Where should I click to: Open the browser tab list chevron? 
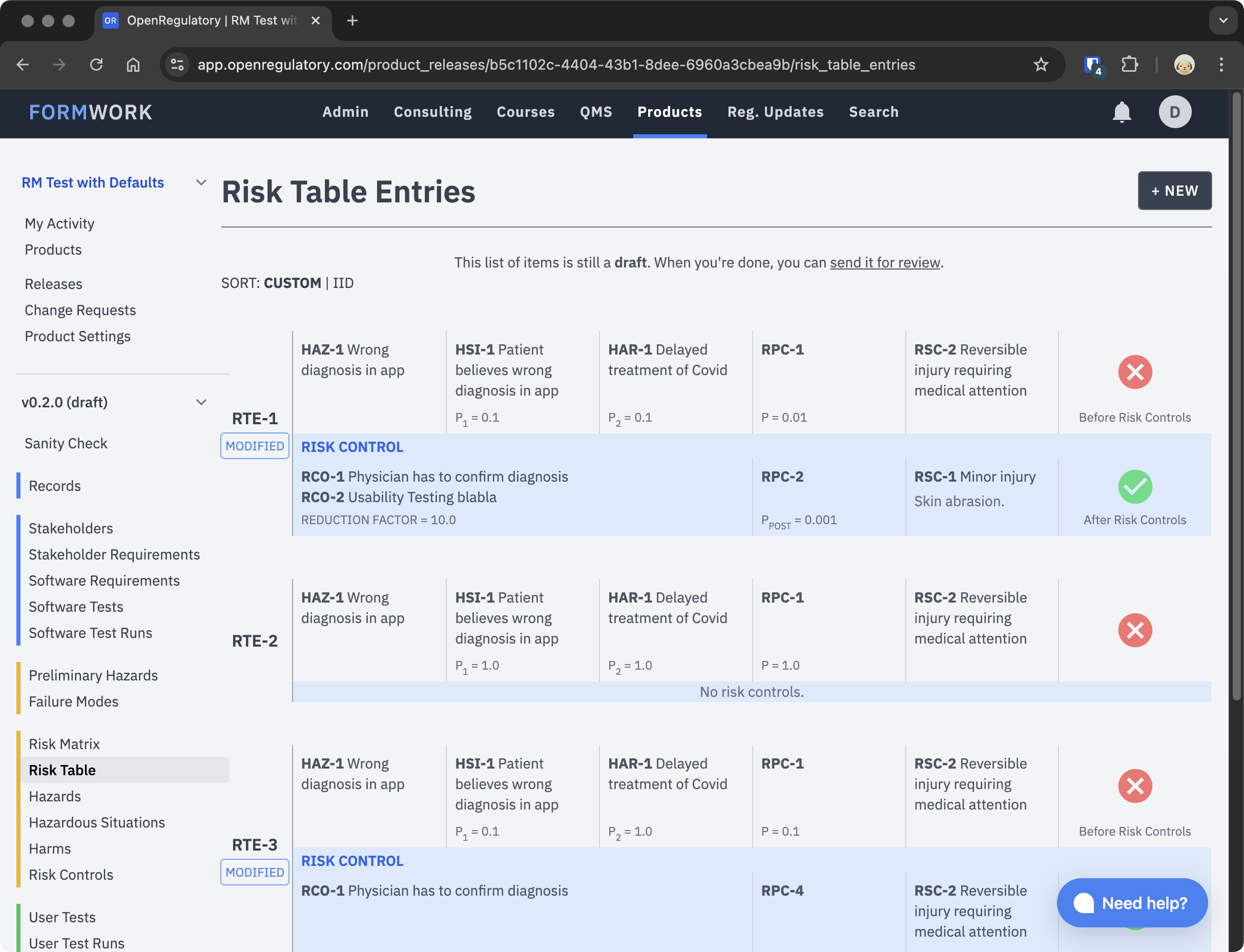coord(1223,20)
